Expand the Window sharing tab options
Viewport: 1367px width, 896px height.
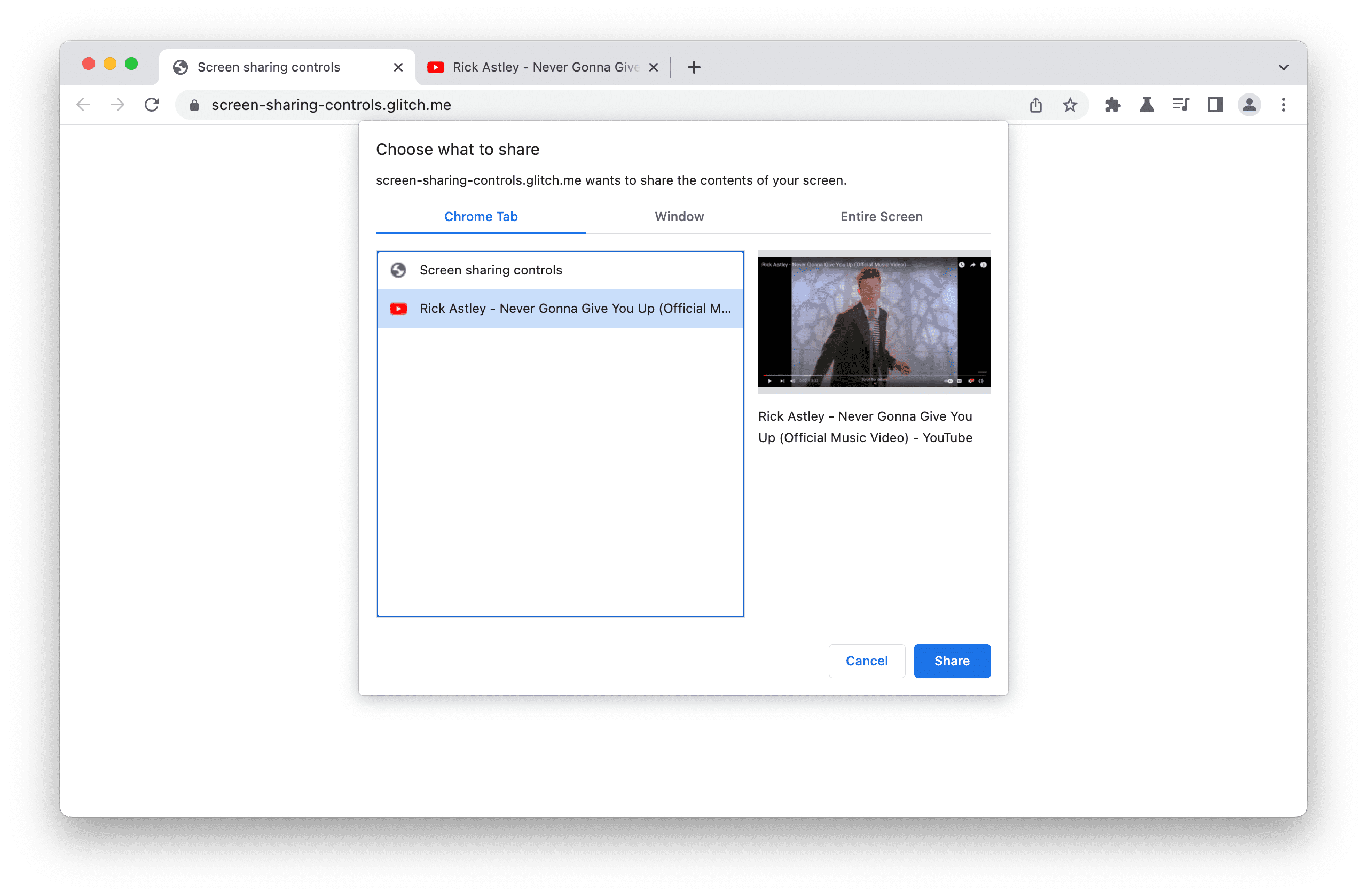tap(679, 215)
